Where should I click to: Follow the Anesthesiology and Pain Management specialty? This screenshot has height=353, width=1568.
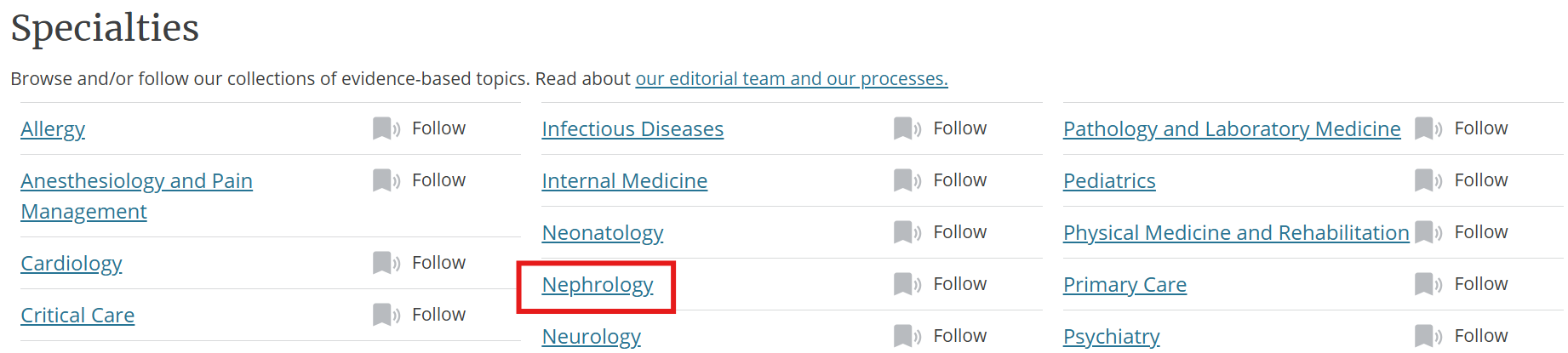(419, 180)
